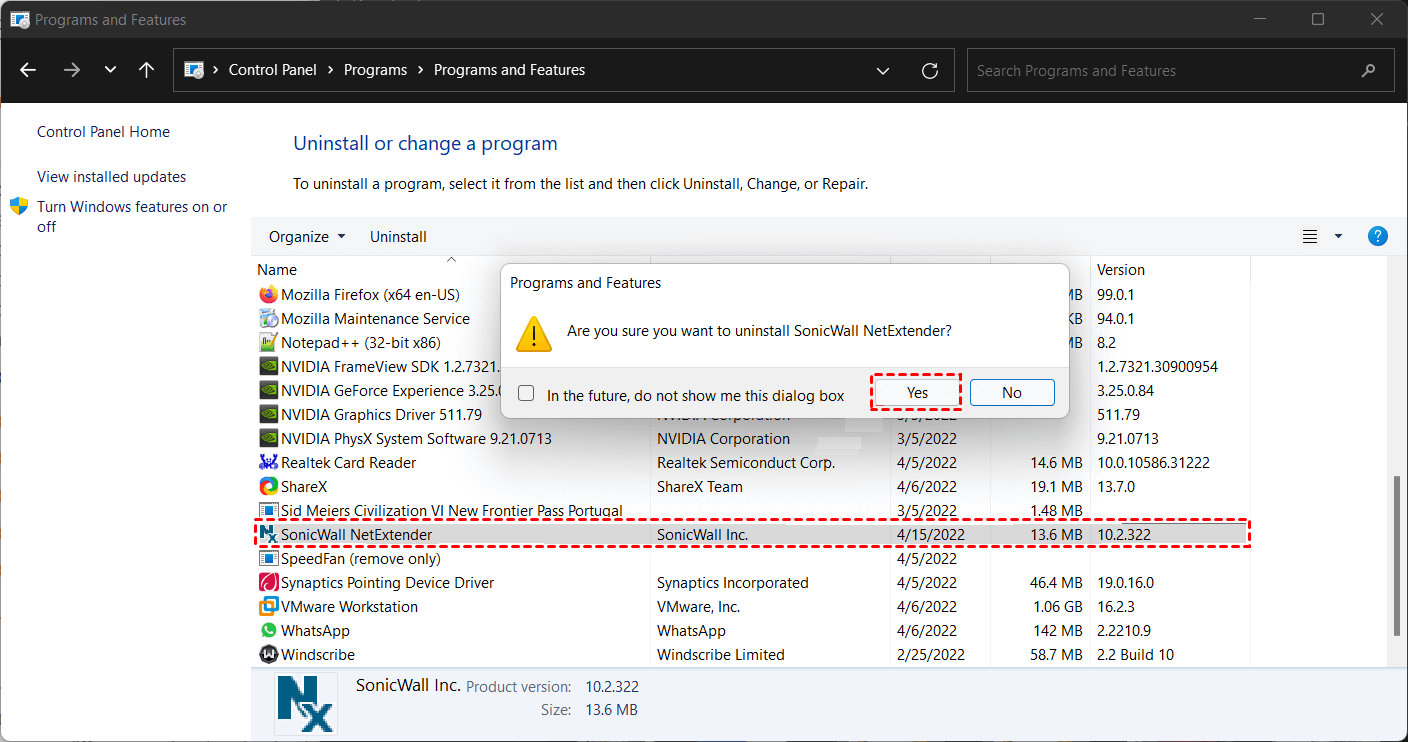This screenshot has width=1408, height=742.
Task: Click the Programs breadcrumb in address bar
Action: point(375,70)
